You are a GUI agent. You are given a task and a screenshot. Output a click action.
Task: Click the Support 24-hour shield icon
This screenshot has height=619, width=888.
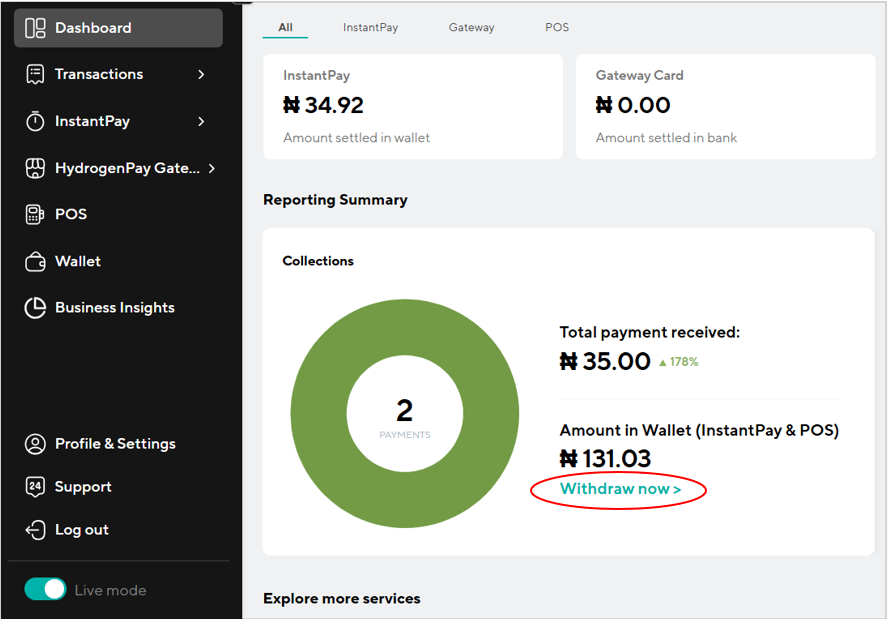[35, 487]
